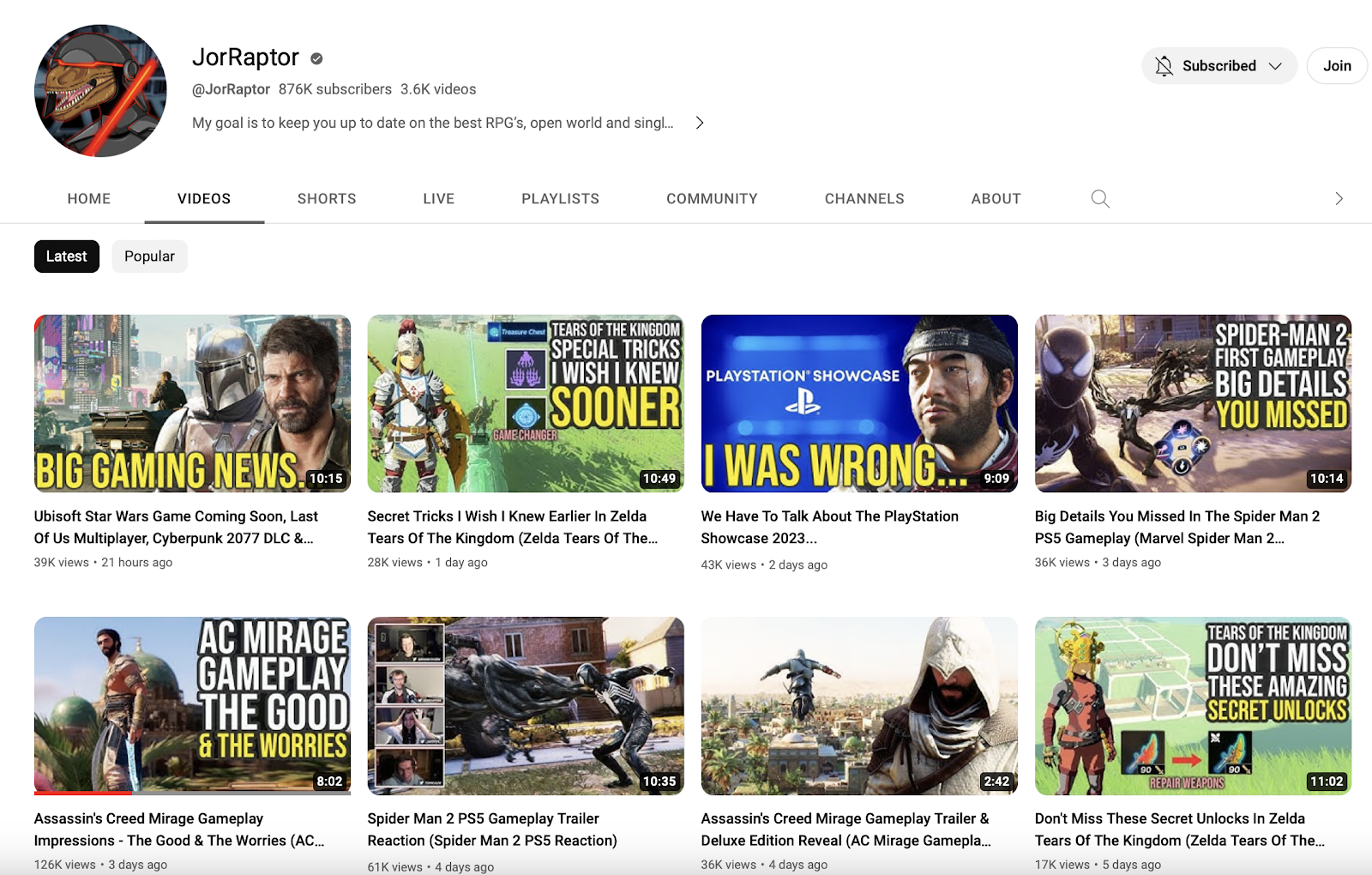Click the '61K views • 4 days ago' text
Image resolution: width=1372 pixels, height=875 pixels.
[430, 867]
